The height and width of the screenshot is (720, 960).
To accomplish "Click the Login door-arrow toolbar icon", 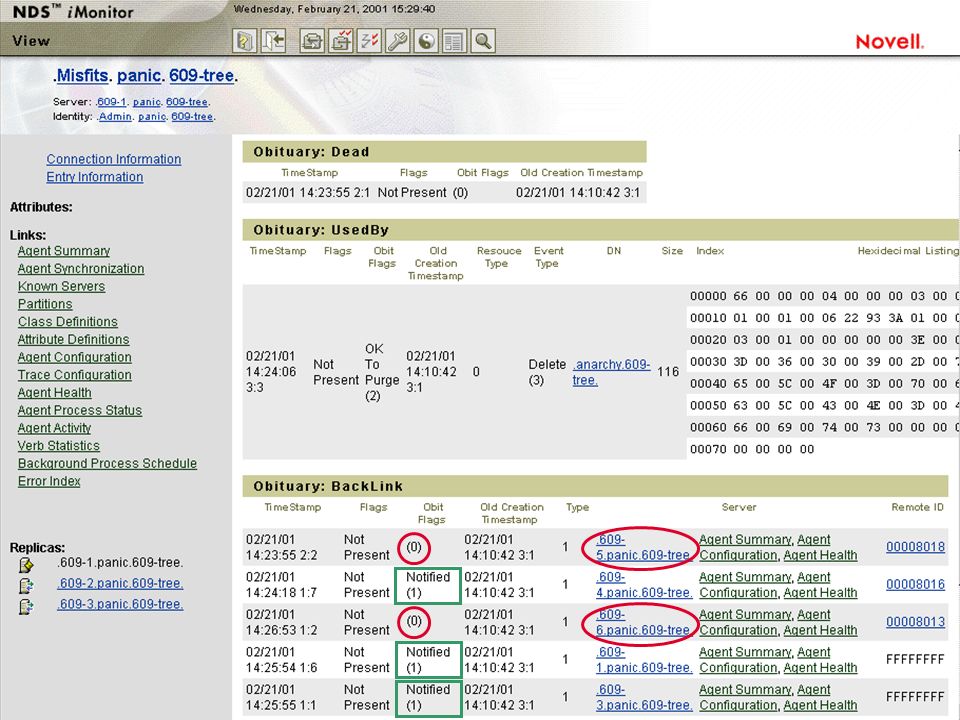I will (274, 41).
